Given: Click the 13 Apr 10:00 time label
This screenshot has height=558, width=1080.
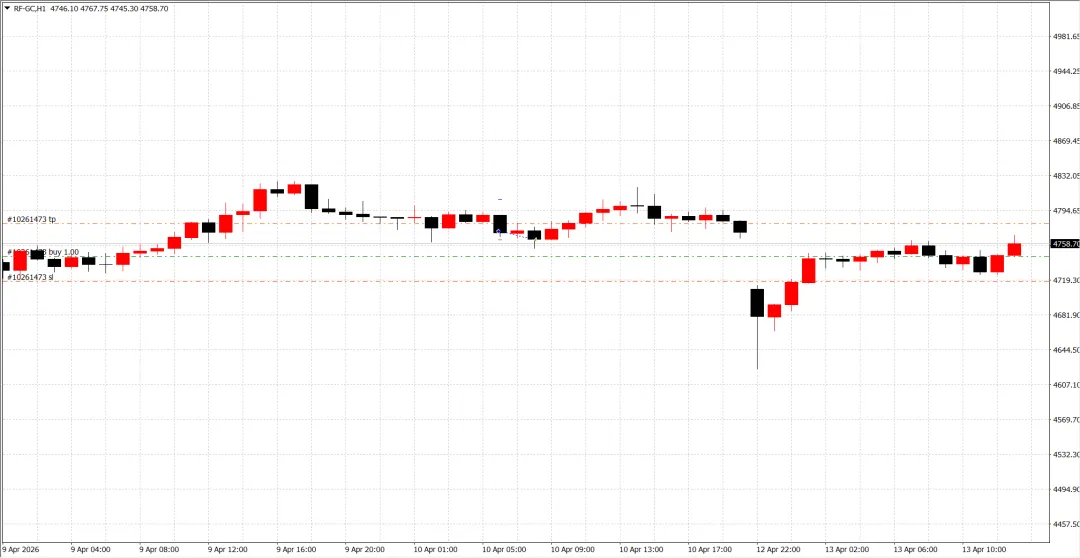Looking at the screenshot, I should click(984, 550).
